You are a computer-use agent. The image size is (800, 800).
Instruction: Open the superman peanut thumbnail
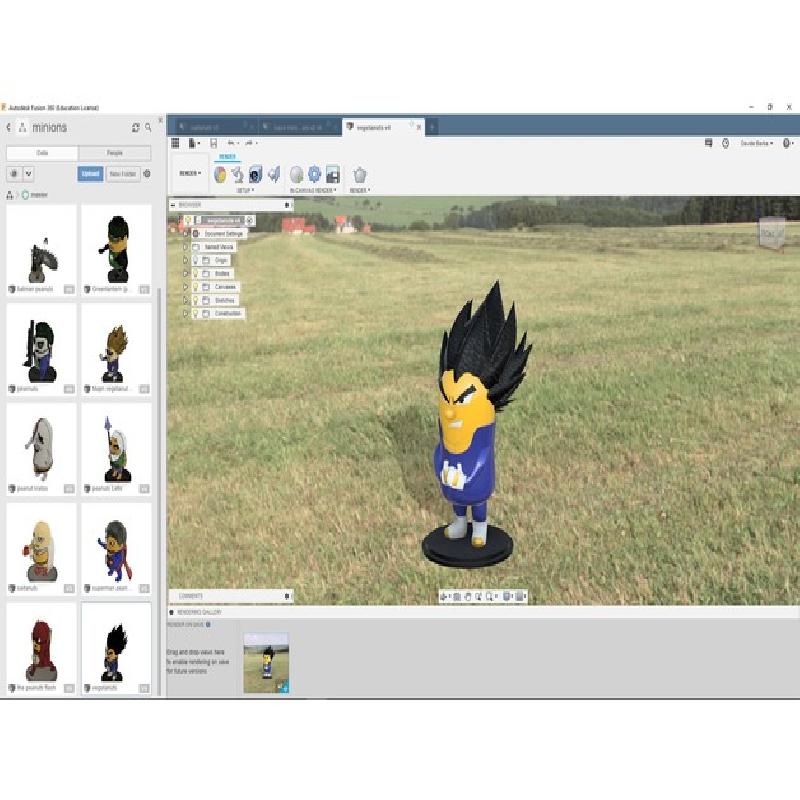click(116, 549)
